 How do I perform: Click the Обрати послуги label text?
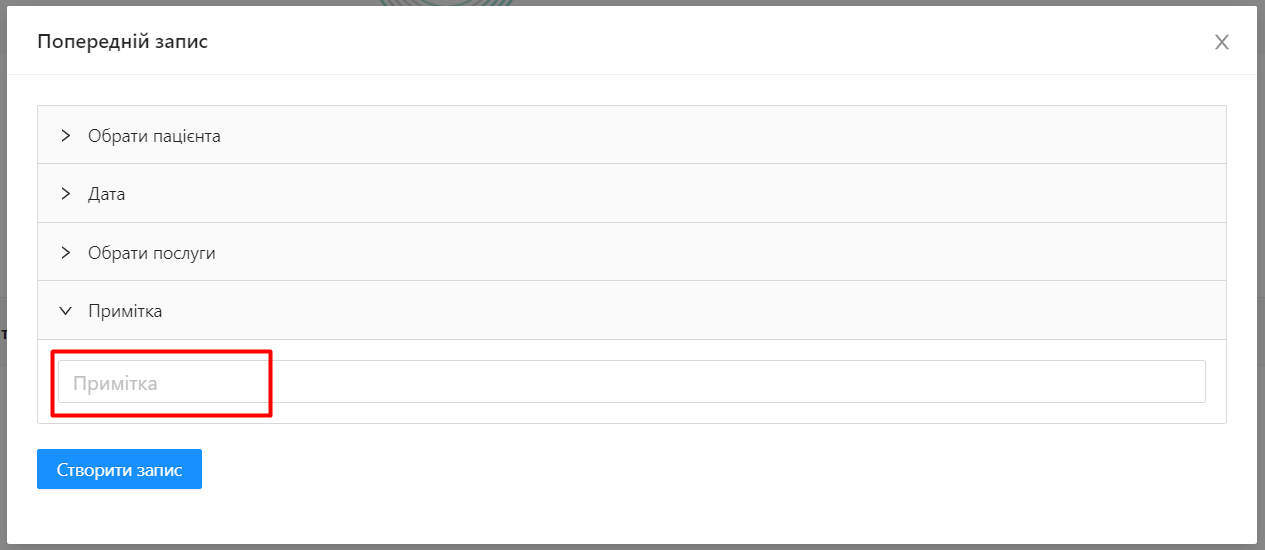tap(152, 253)
